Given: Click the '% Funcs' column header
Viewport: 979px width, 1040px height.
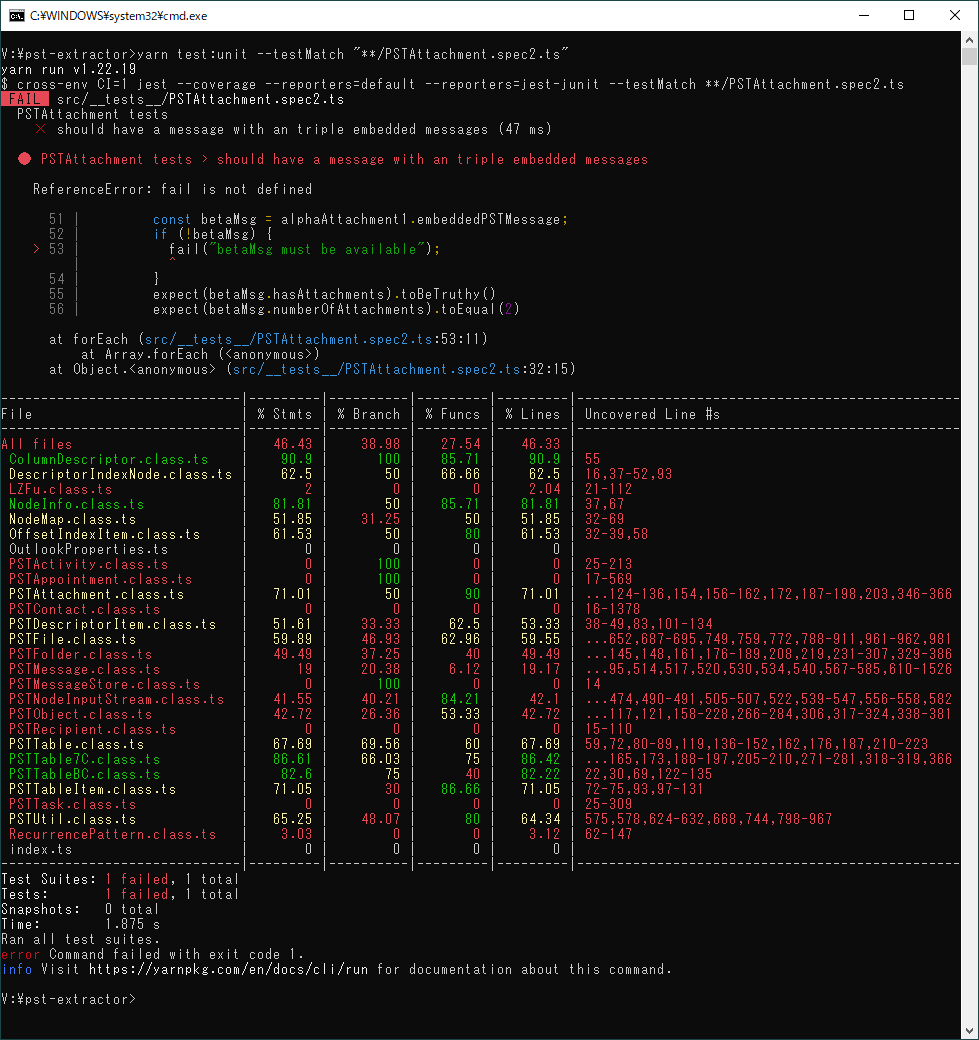Looking at the screenshot, I should click(452, 415).
